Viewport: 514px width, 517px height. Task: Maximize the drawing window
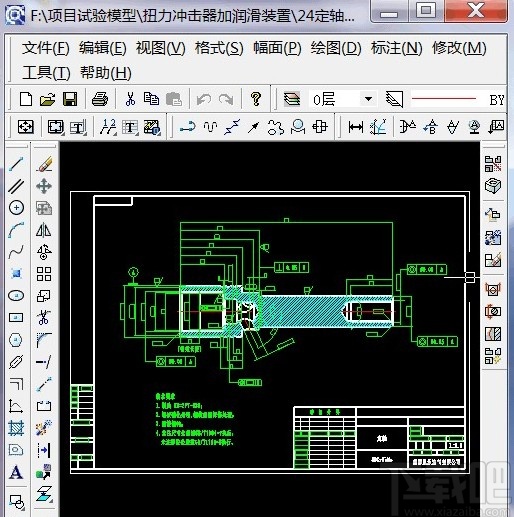pos(426,11)
